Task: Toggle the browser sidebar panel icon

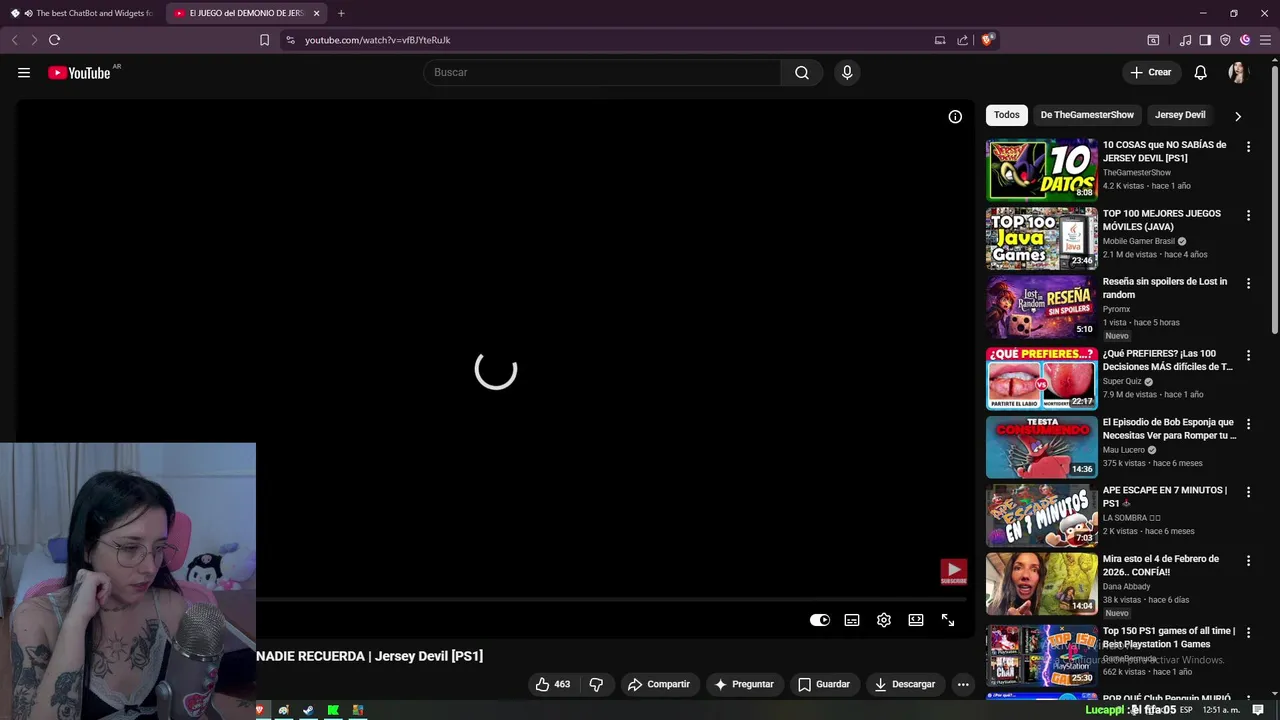Action: click(x=1205, y=40)
